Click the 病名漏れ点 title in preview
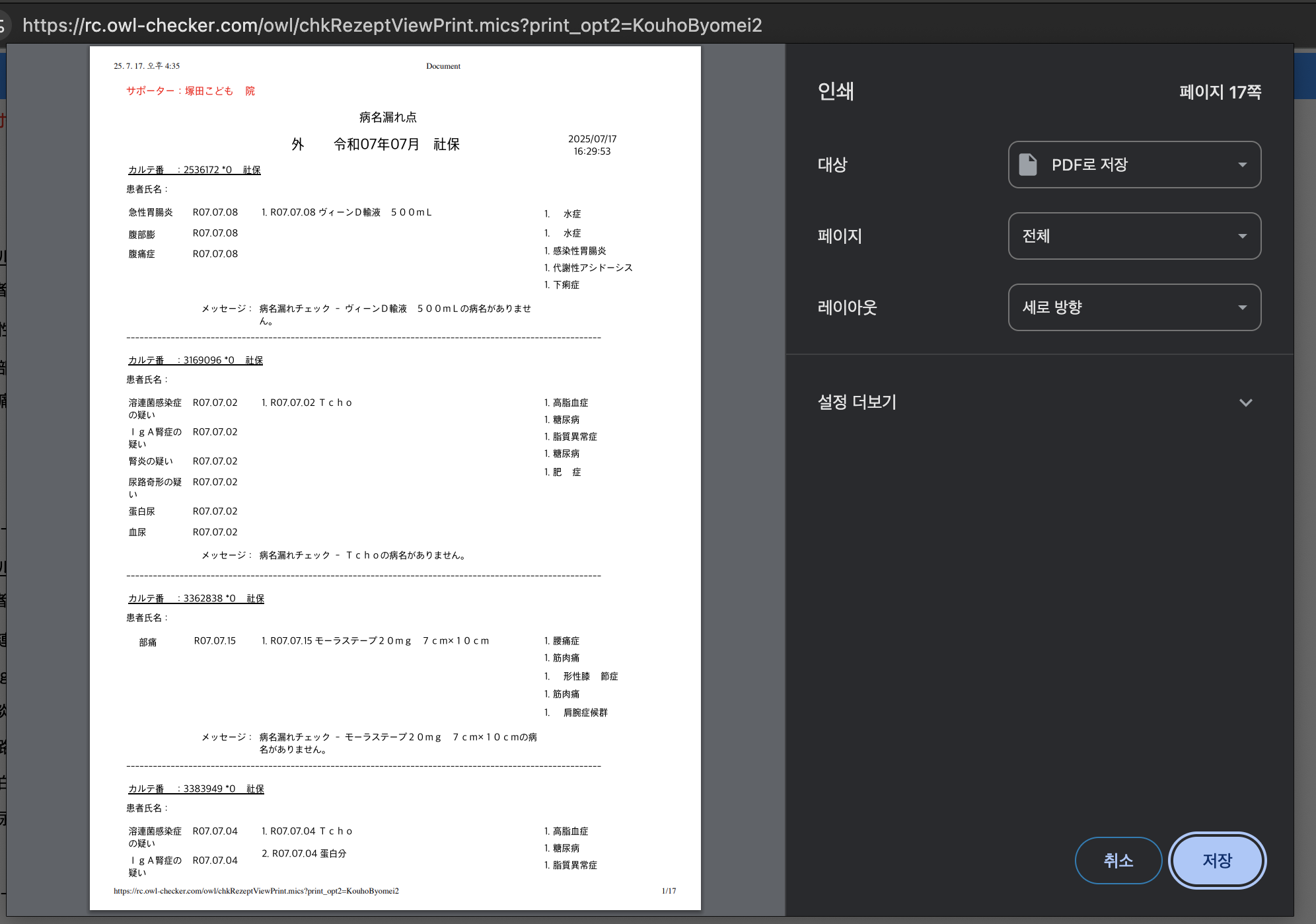1316x924 pixels. point(388,117)
